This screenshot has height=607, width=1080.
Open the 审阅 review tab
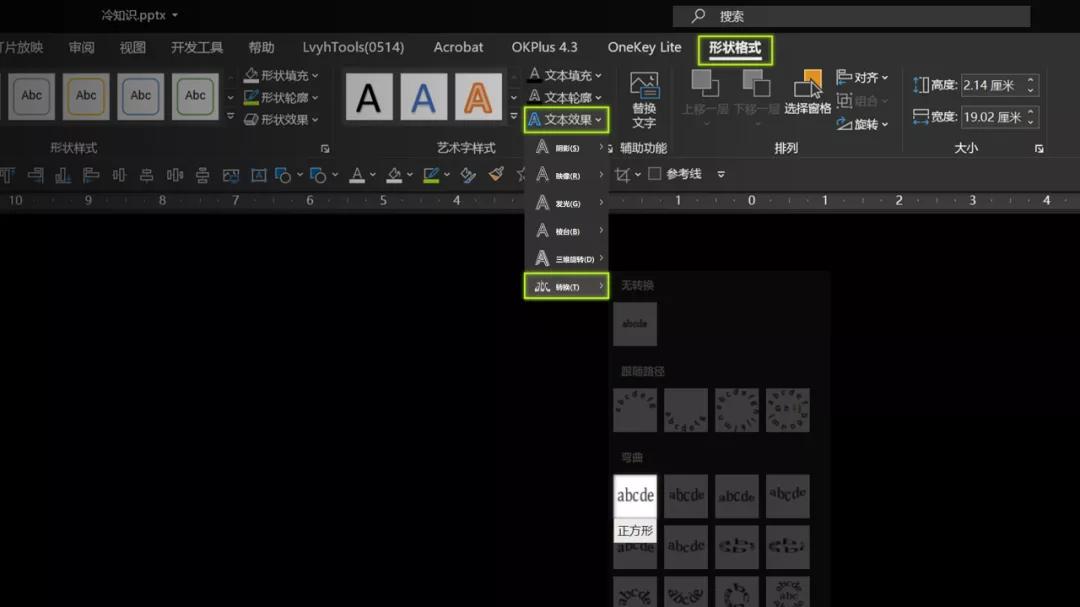click(81, 47)
